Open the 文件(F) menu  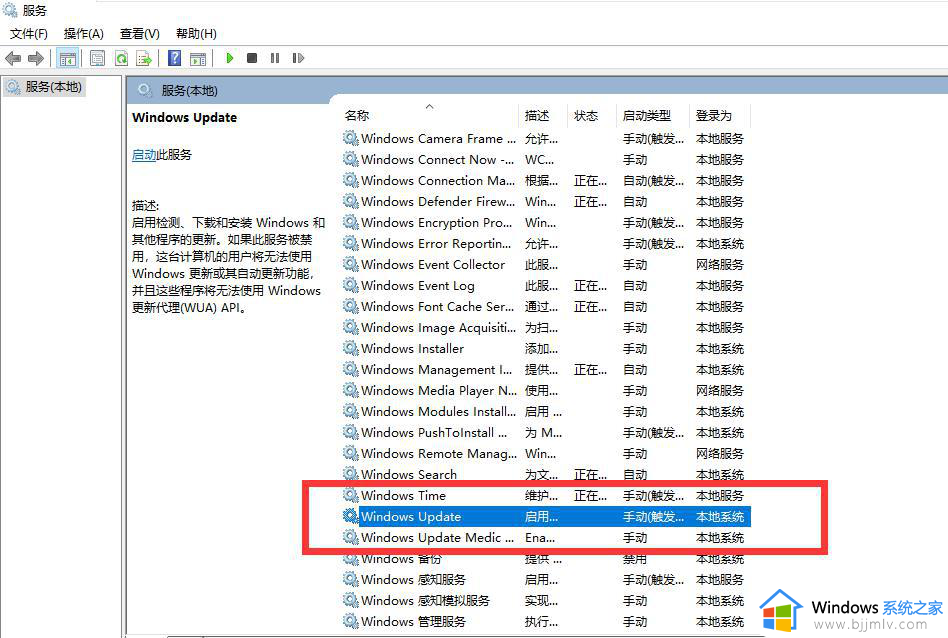click(28, 34)
